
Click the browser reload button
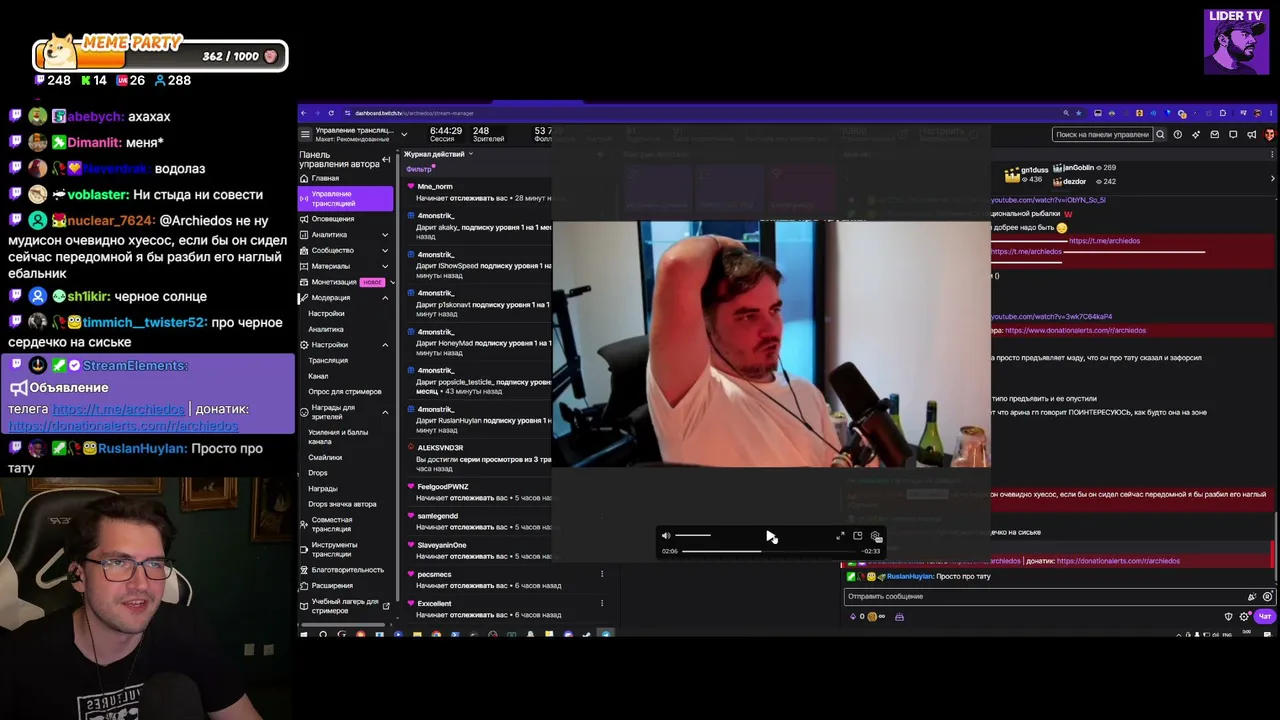pyautogui.click(x=332, y=113)
